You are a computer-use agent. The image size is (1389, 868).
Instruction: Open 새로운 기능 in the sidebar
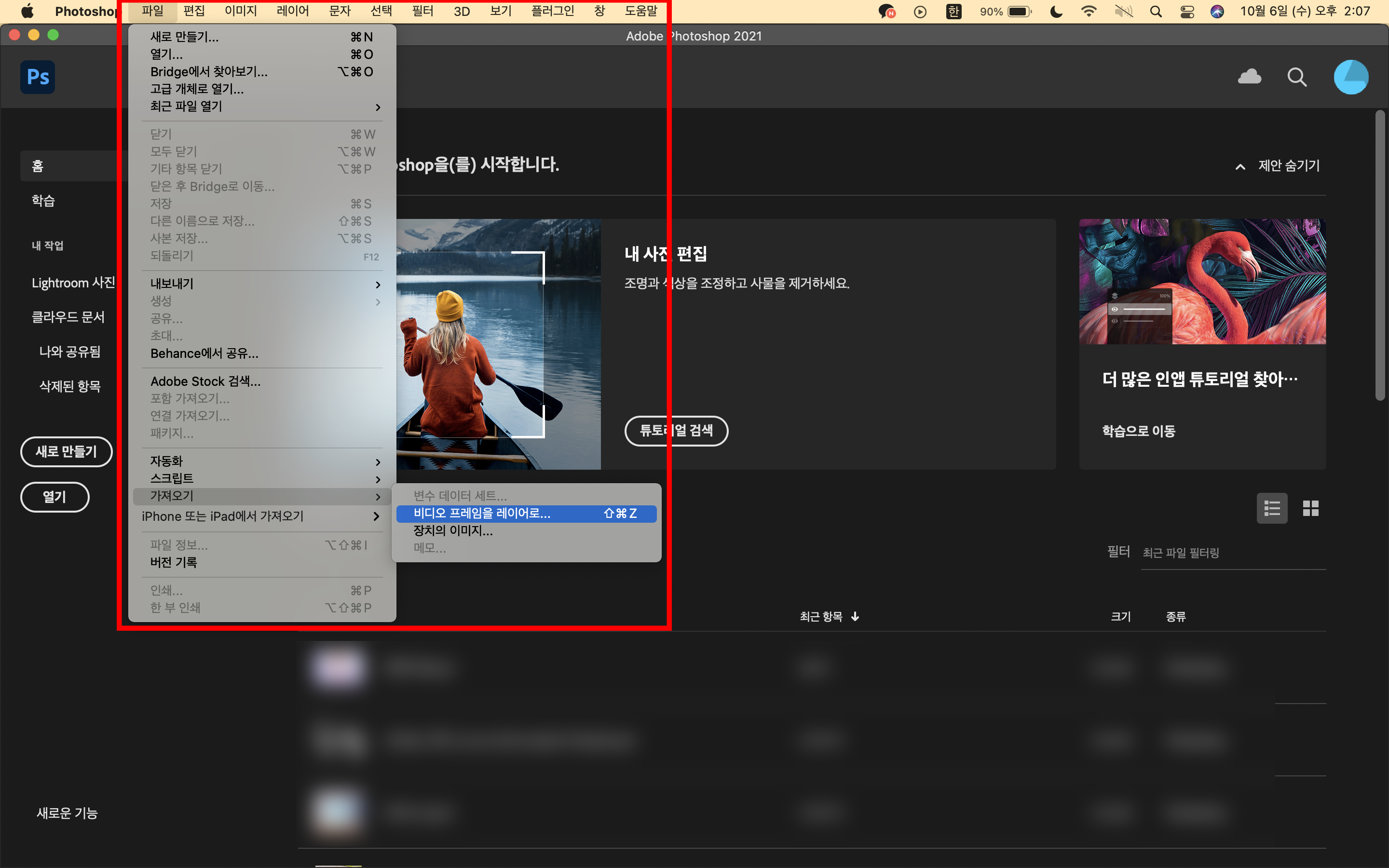67,813
